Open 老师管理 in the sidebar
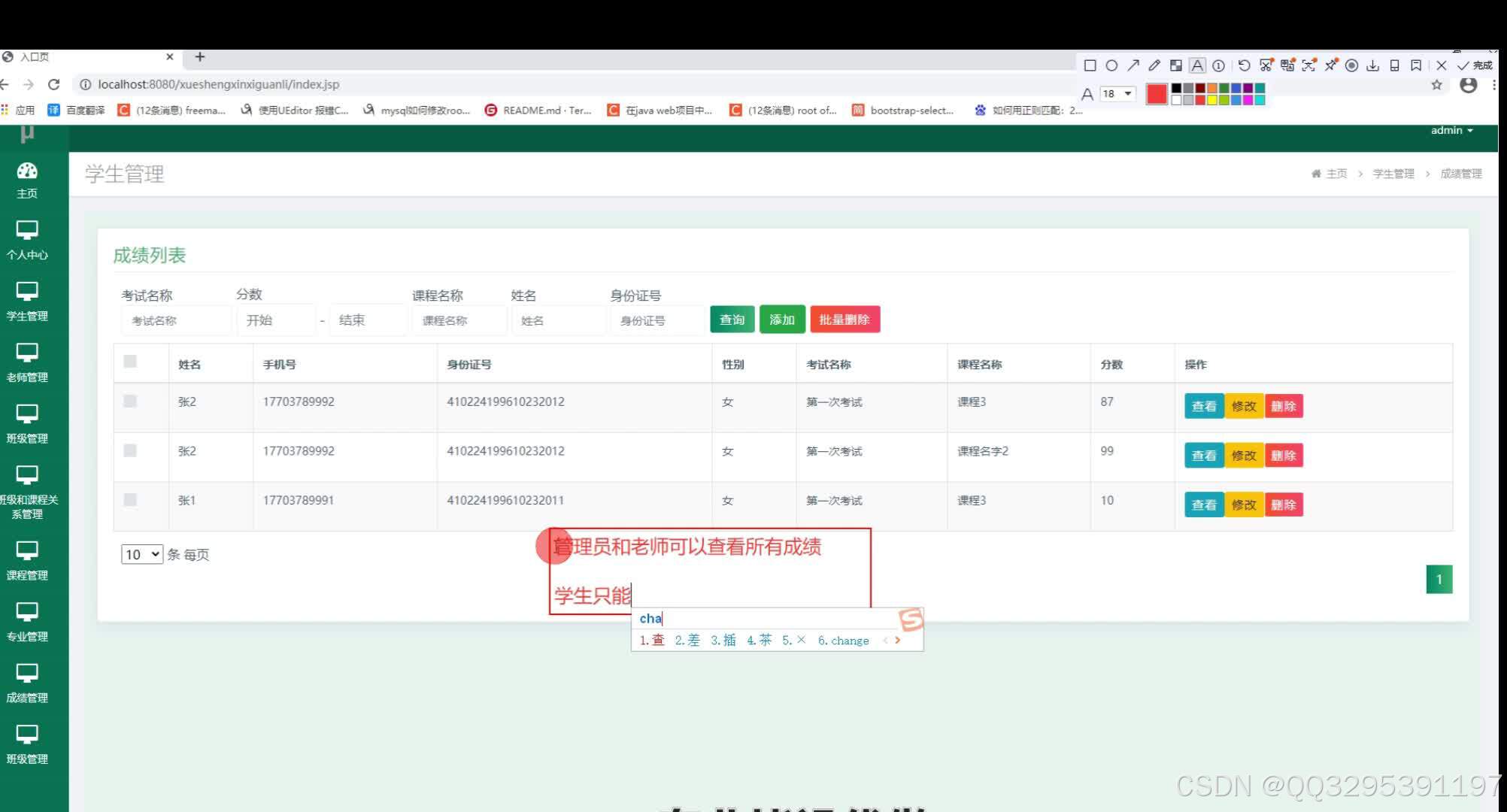Image resolution: width=1507 pixels, height=812 pixels. point(27,363)
